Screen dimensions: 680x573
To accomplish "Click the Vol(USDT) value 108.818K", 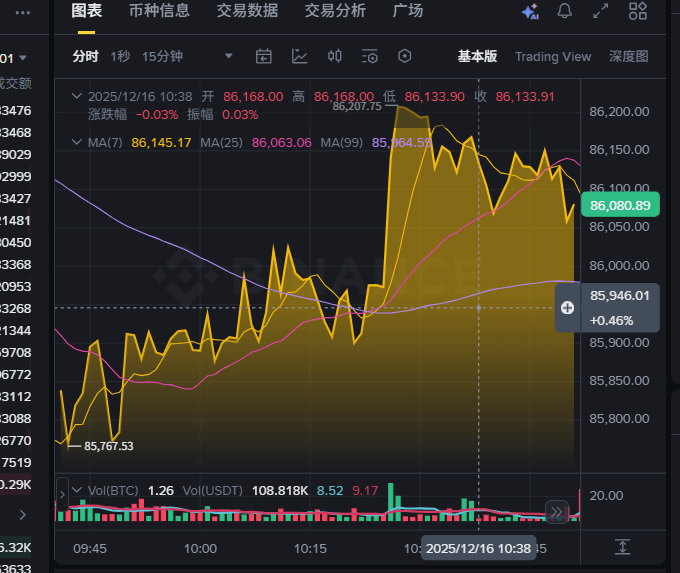I will point(280,491).
